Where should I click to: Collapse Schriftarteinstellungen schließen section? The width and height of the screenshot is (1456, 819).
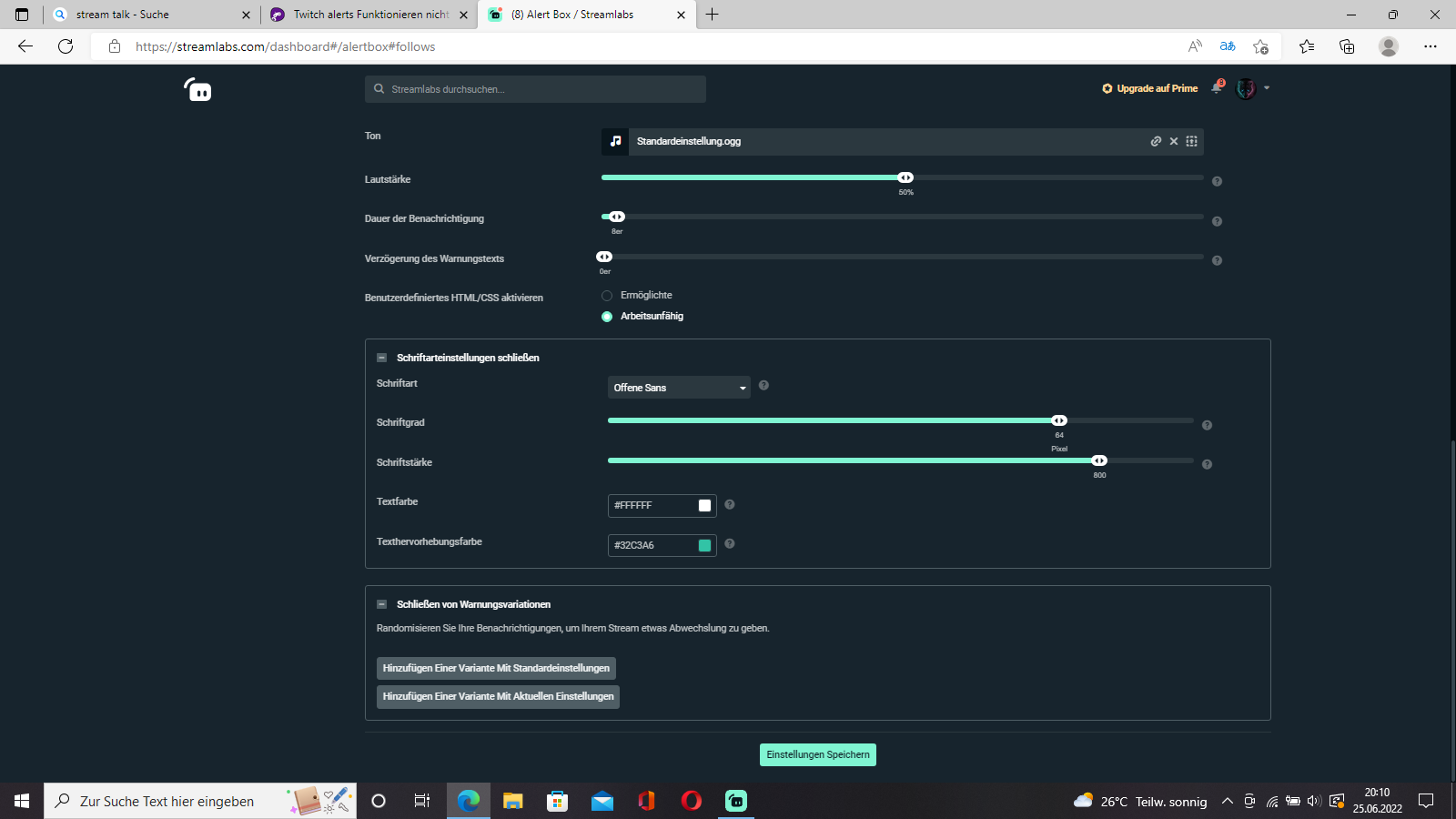pos(382,358)
